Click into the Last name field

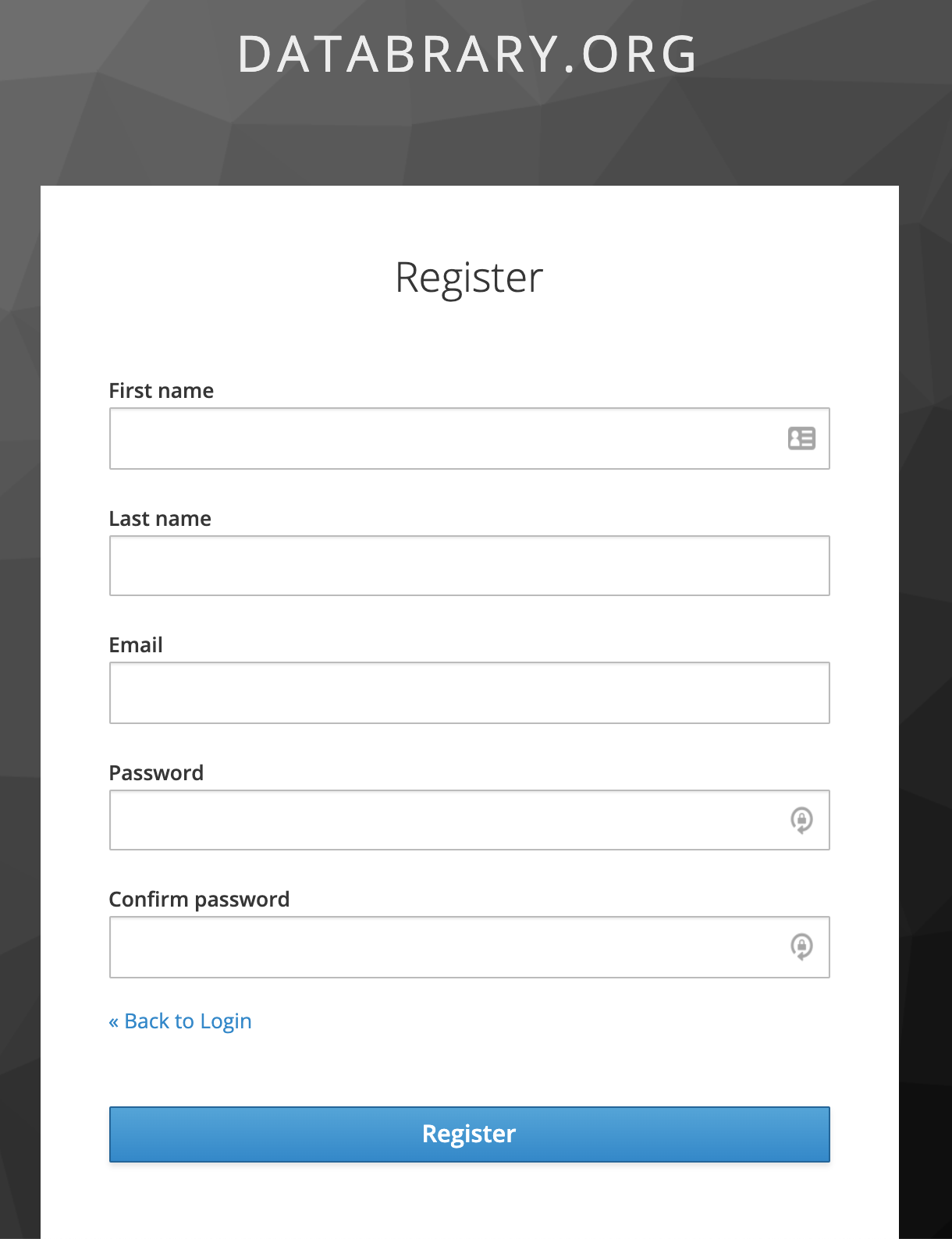[469, 566]
